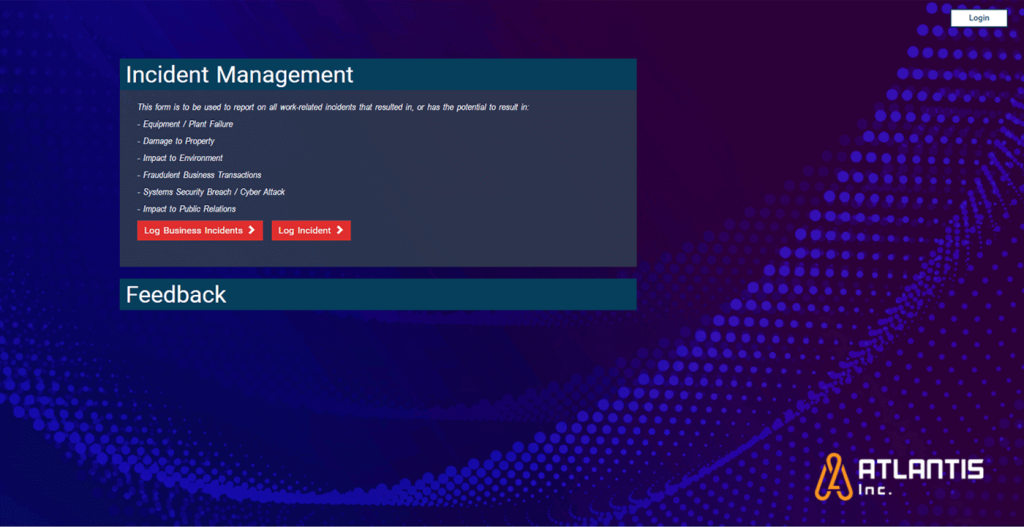The height and width of the screenshot is (527, 1024).
Task: Click the Incident Management title text
Action: tap(239, 75)
